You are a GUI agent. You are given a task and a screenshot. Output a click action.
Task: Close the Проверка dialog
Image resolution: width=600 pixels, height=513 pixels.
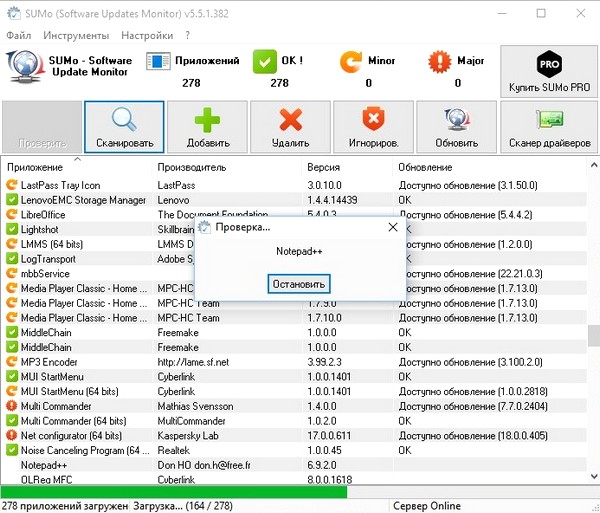[393, 227]
